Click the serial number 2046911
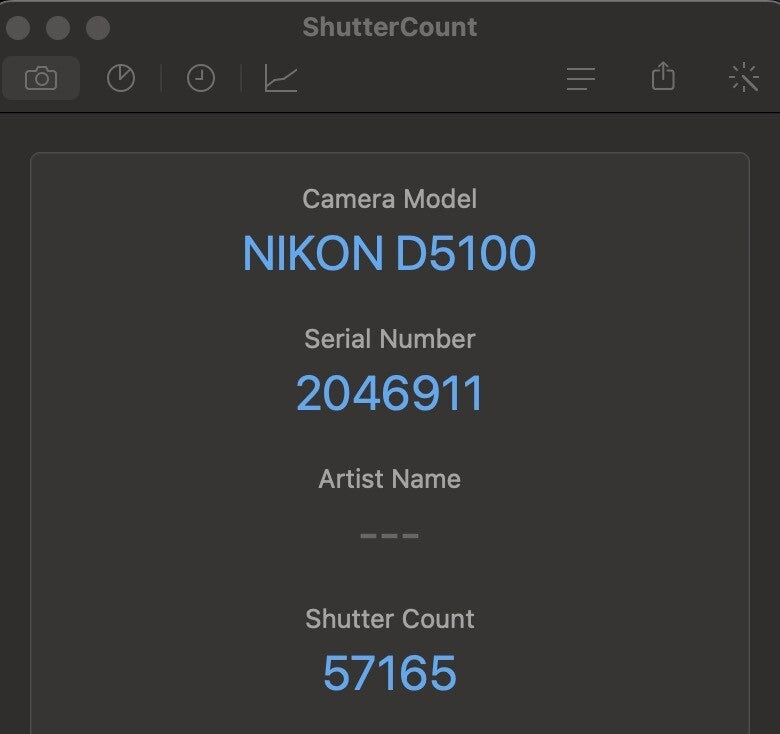Viewport: 780px width, 734px height. tap(390, 393)
